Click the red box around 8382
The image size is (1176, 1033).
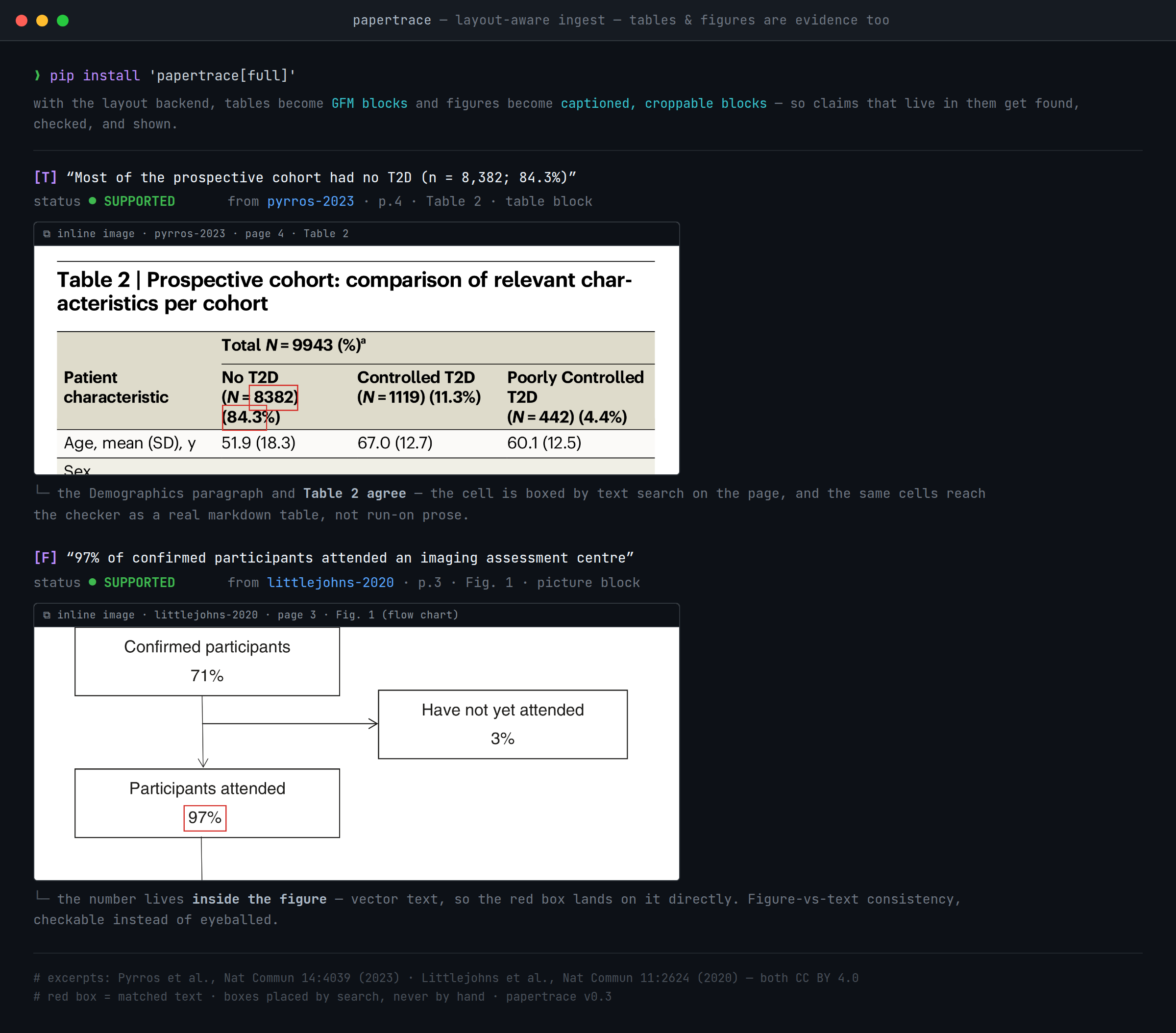(273, 397)
